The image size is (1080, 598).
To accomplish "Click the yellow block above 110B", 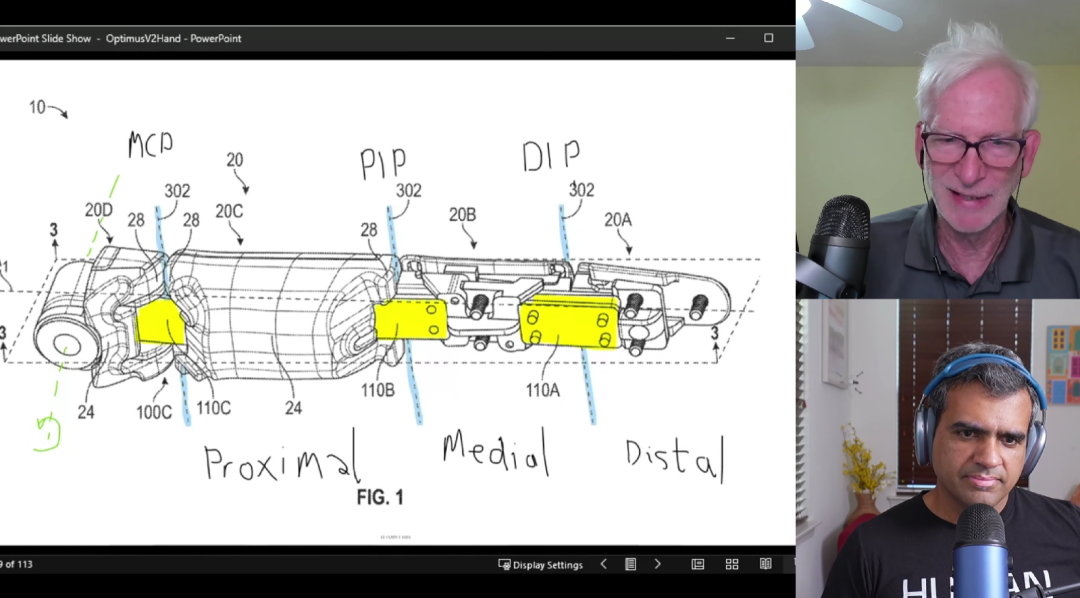I will 410,320.
